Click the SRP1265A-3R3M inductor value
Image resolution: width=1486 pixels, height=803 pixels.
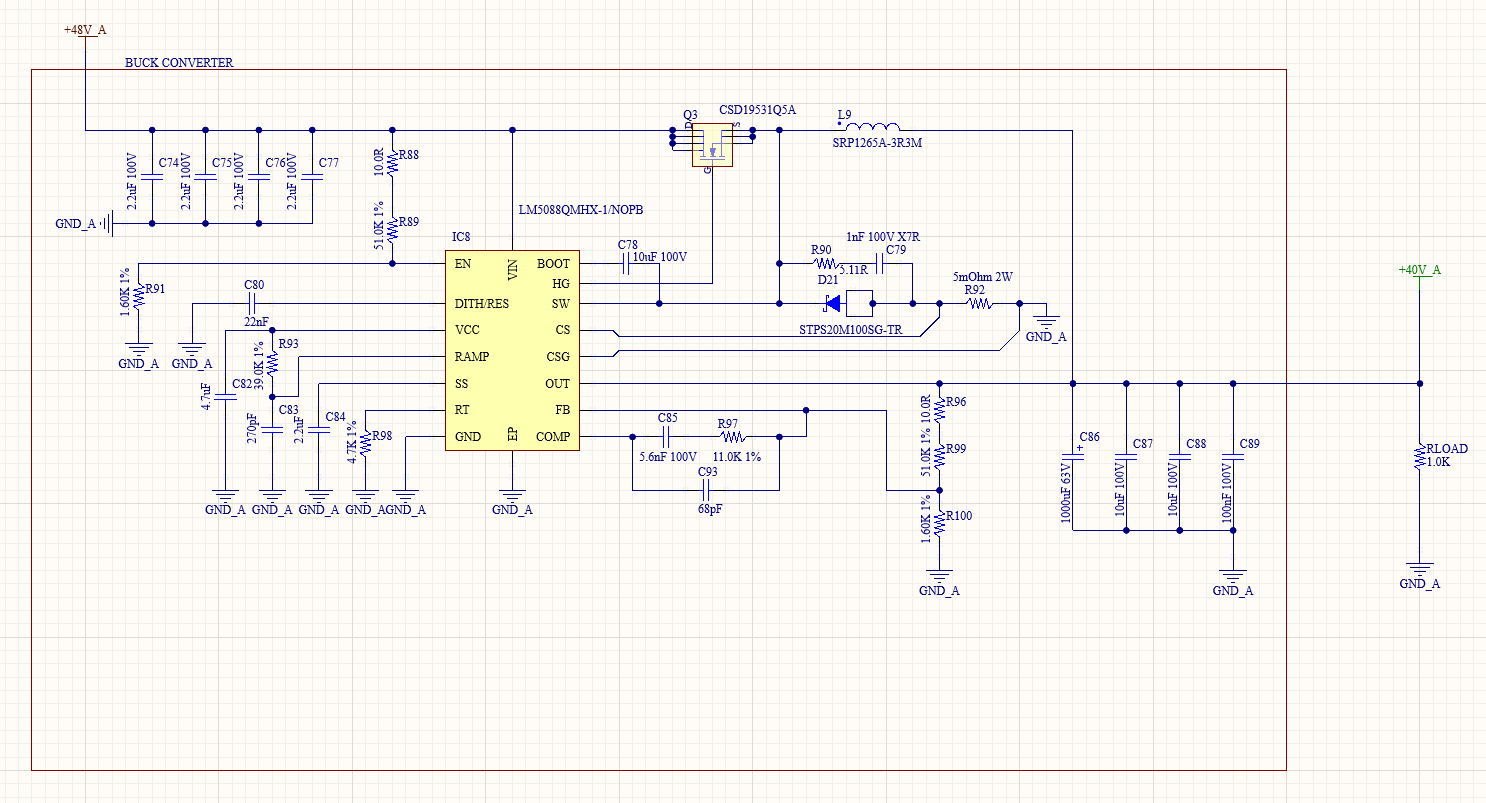click(877, 143)
